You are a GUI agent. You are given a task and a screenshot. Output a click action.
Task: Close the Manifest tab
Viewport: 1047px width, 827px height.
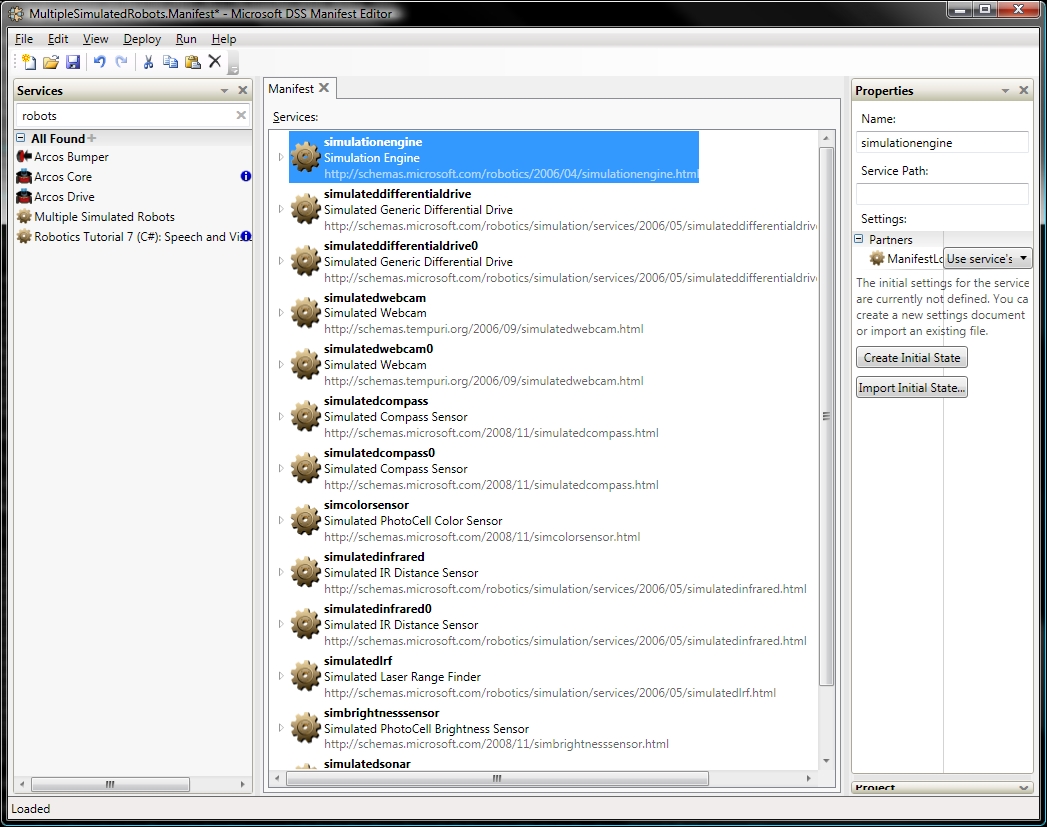click(324, 87)
